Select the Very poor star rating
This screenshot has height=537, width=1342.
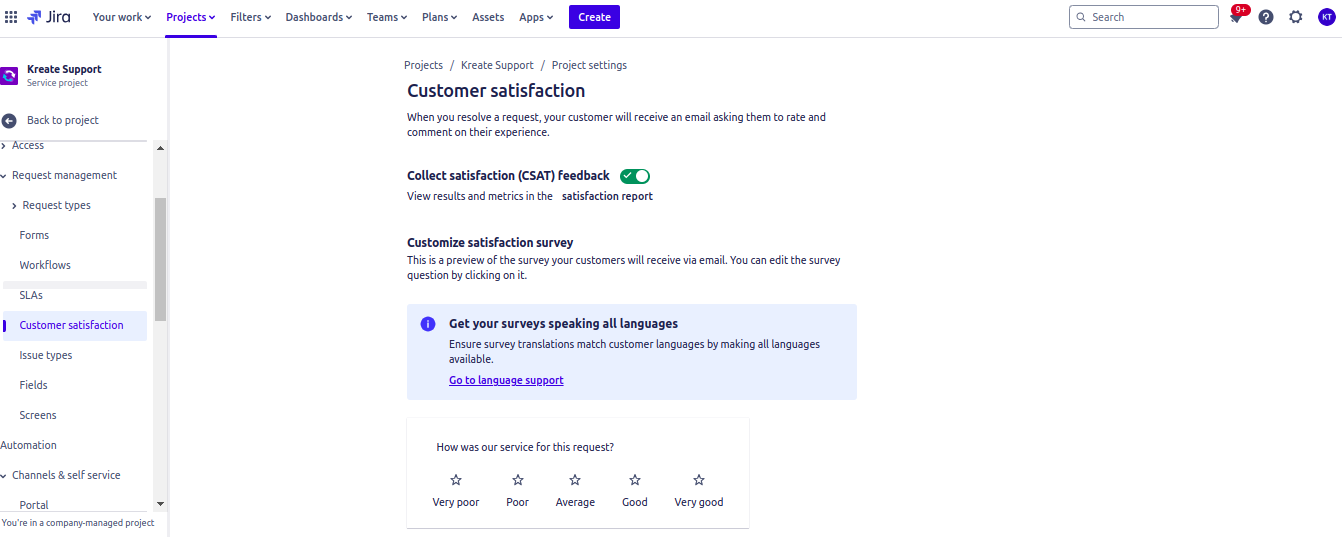[456, 480]
